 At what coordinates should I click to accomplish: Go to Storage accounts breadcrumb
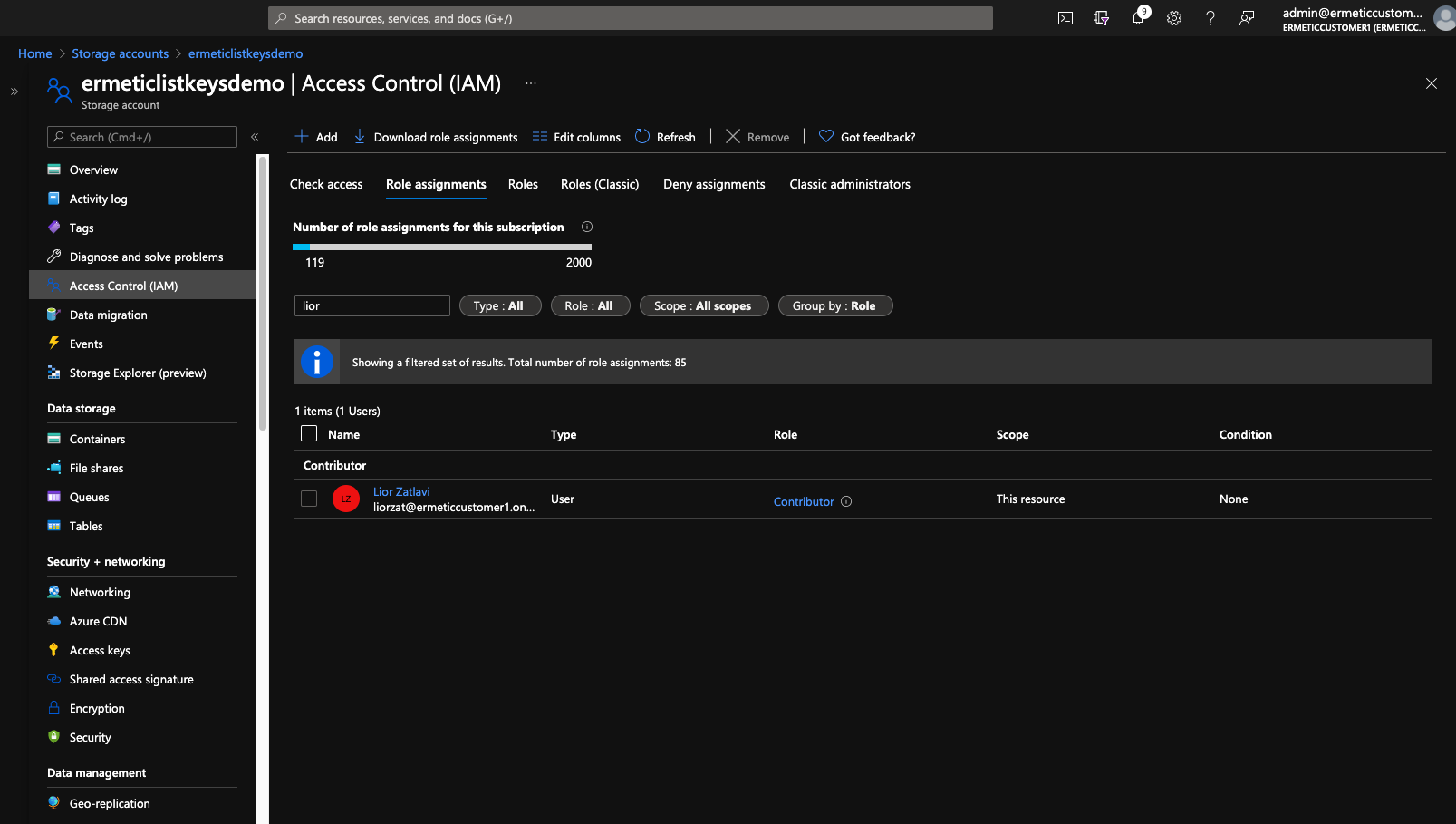point(121,53)
